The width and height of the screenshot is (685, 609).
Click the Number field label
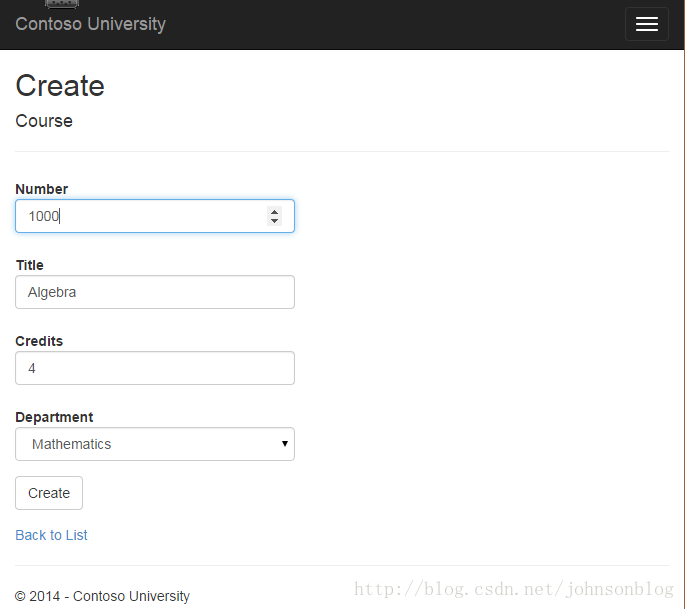click(x=42, y=189)
